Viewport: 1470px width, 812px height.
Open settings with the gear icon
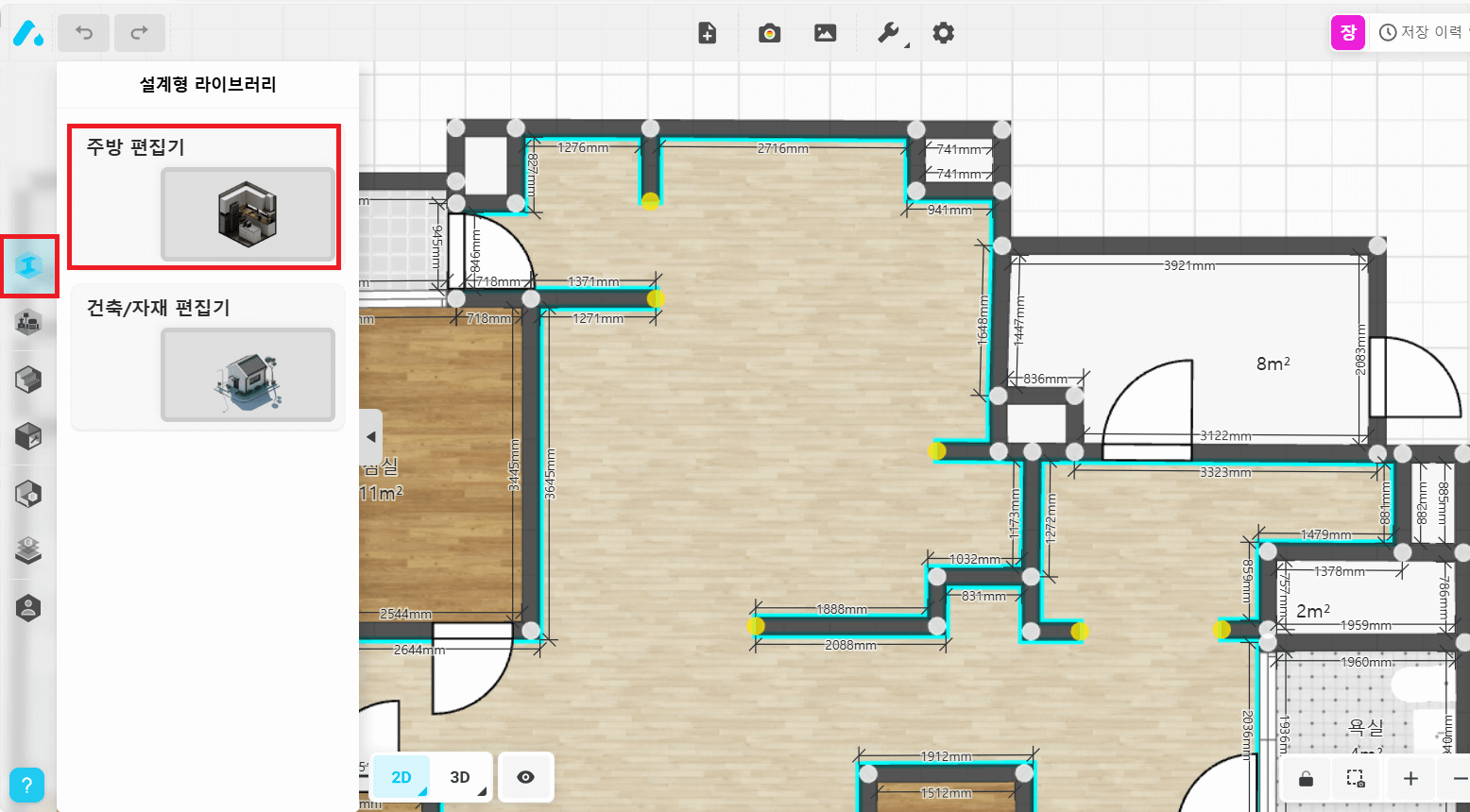[943, 33]
